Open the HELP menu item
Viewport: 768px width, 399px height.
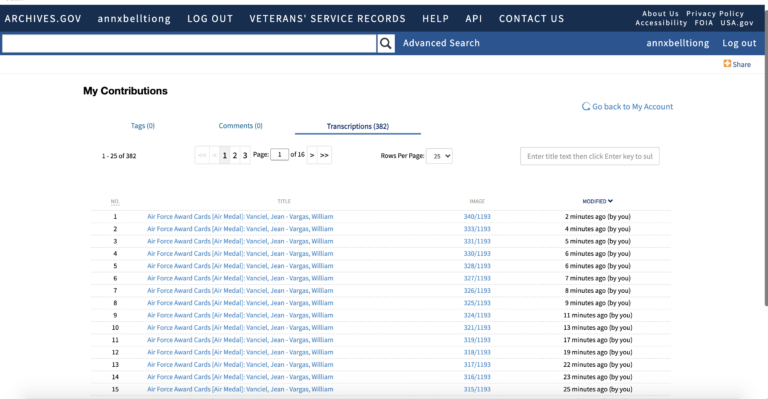pos(435,19)
